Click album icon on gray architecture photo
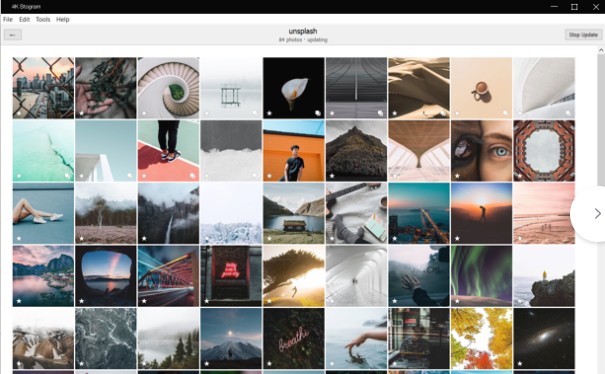Viewport: 605px width, 374px height. tap(380, 113)
